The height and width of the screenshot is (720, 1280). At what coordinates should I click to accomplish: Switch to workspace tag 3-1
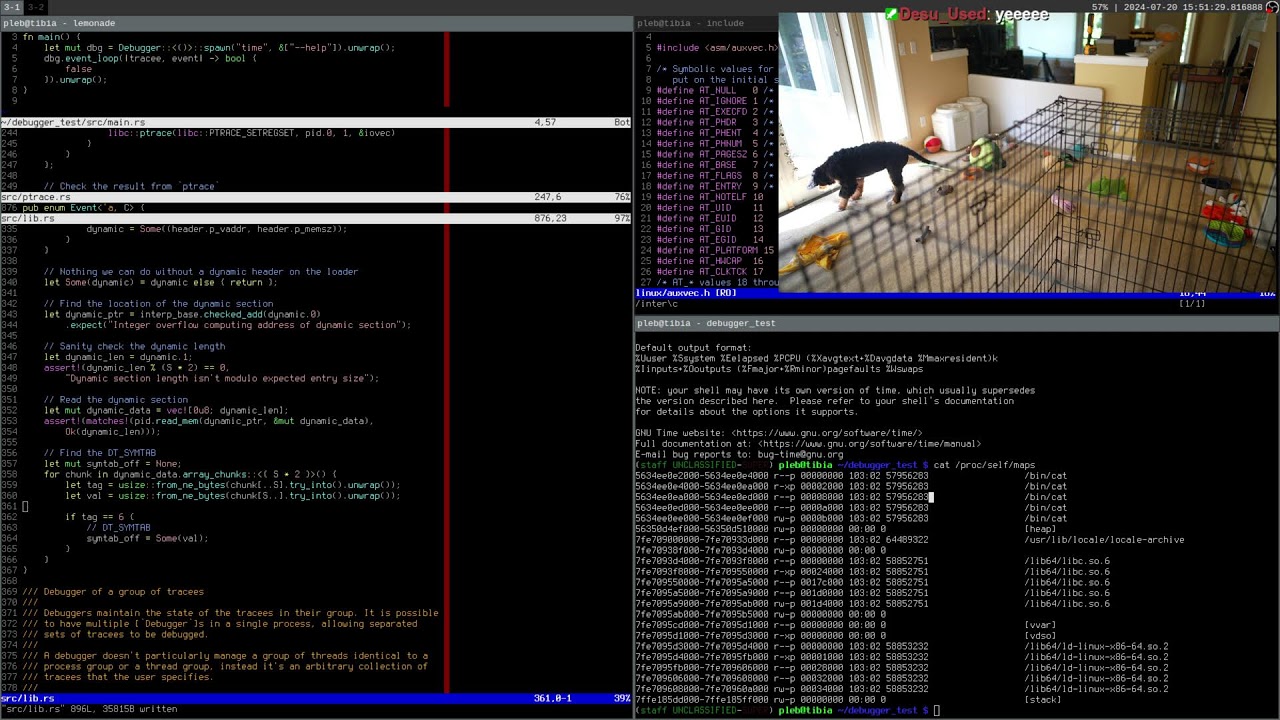tap(11, 7)
